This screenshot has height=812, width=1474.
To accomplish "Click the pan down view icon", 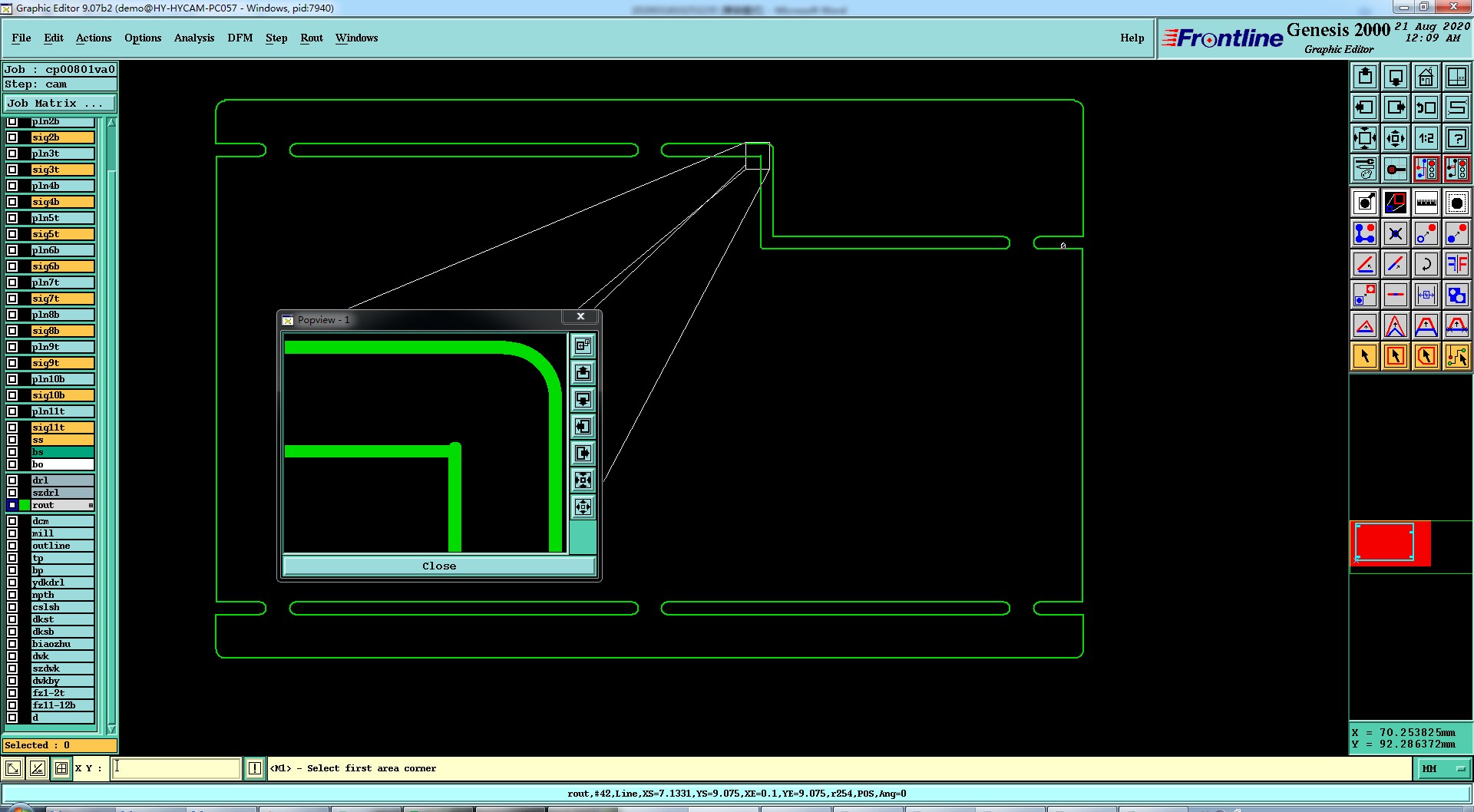I will (x=1396, y=77).
